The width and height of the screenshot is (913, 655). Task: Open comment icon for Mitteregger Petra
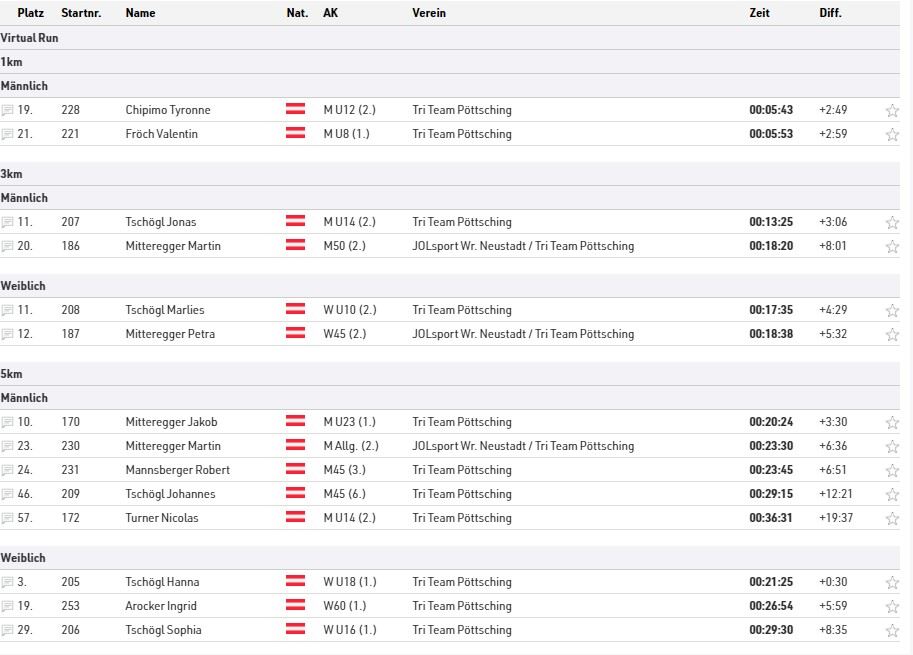coord(7,334)
